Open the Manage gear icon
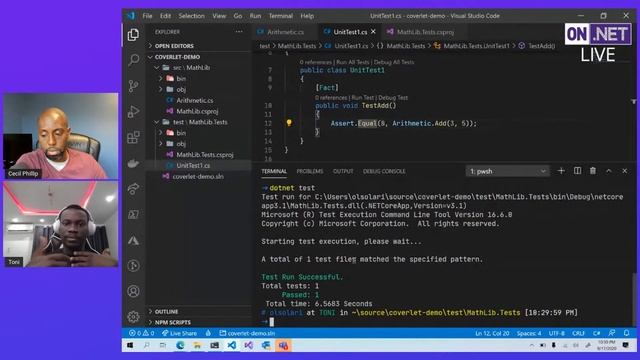 (x=133, y=316)
